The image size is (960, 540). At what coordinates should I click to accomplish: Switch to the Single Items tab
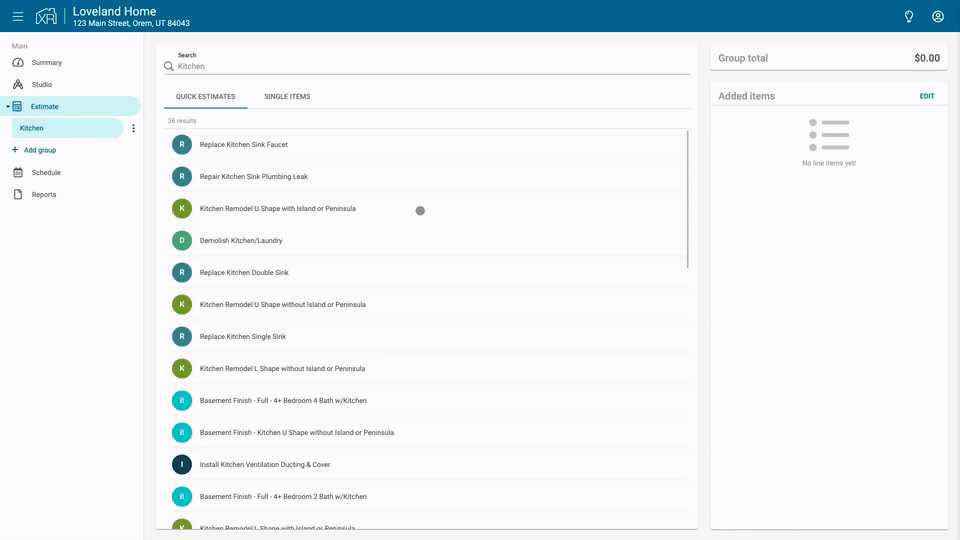click(x=287, y=97)
